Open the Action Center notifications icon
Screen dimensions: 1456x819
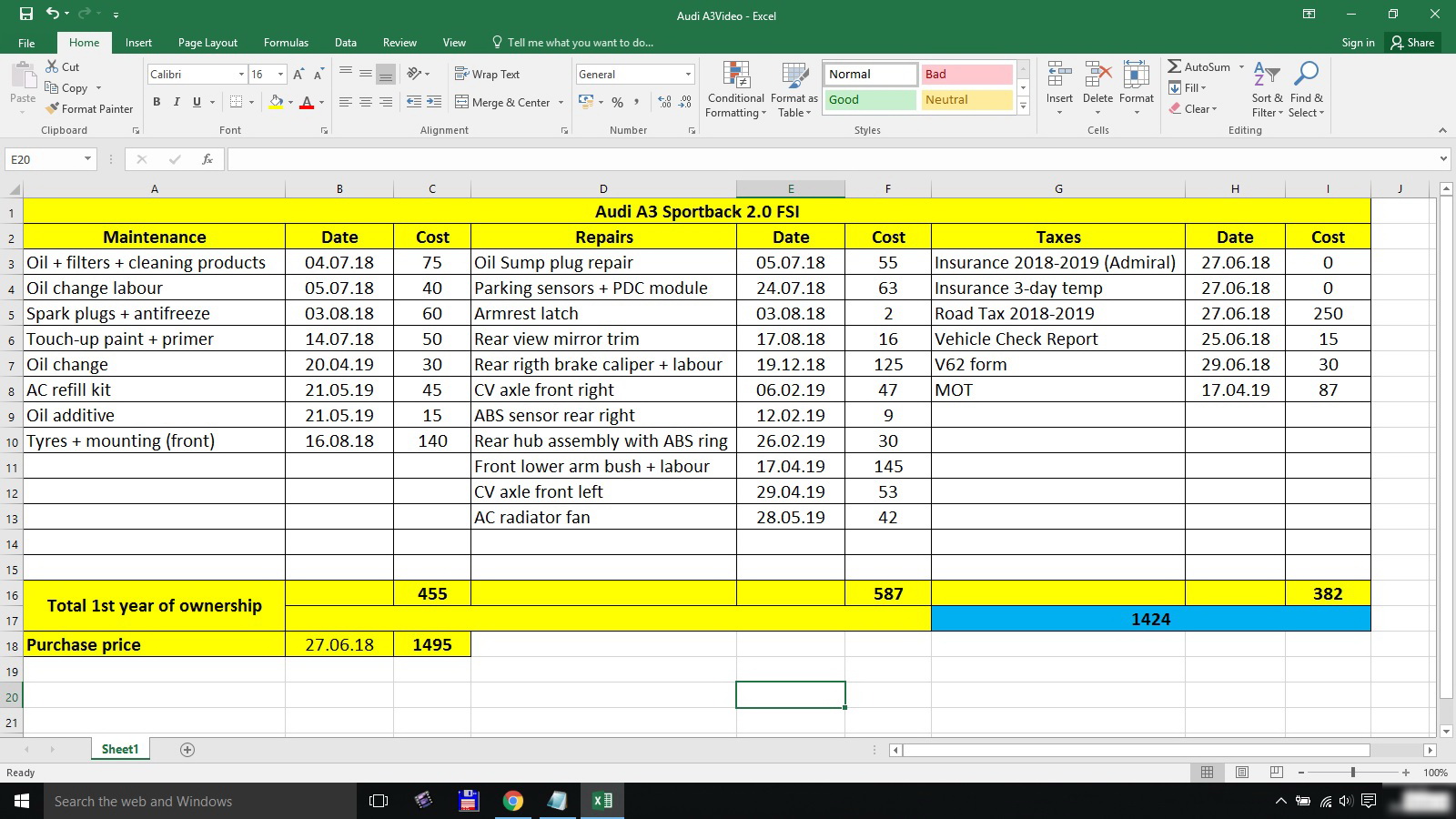[x=1369, y=801]
